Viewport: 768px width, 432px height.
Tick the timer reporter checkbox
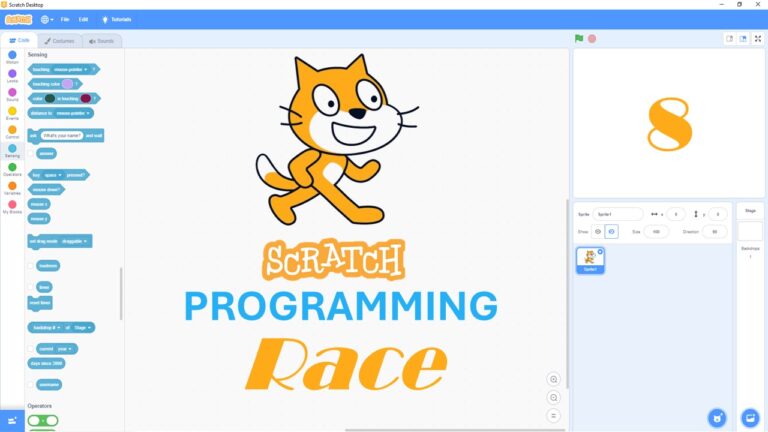pyautogui.click(x=31, y=287)
